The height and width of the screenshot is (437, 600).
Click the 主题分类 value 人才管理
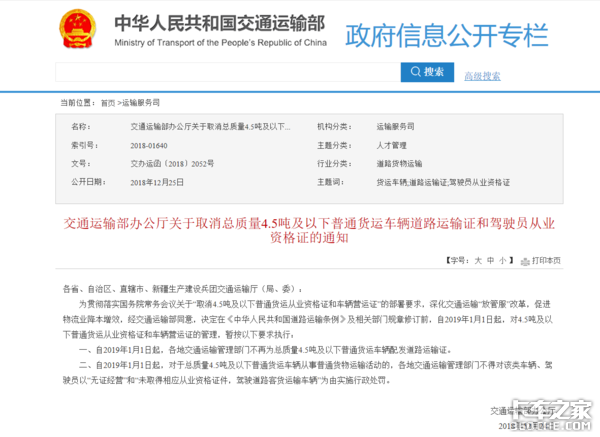click(391, 144)
